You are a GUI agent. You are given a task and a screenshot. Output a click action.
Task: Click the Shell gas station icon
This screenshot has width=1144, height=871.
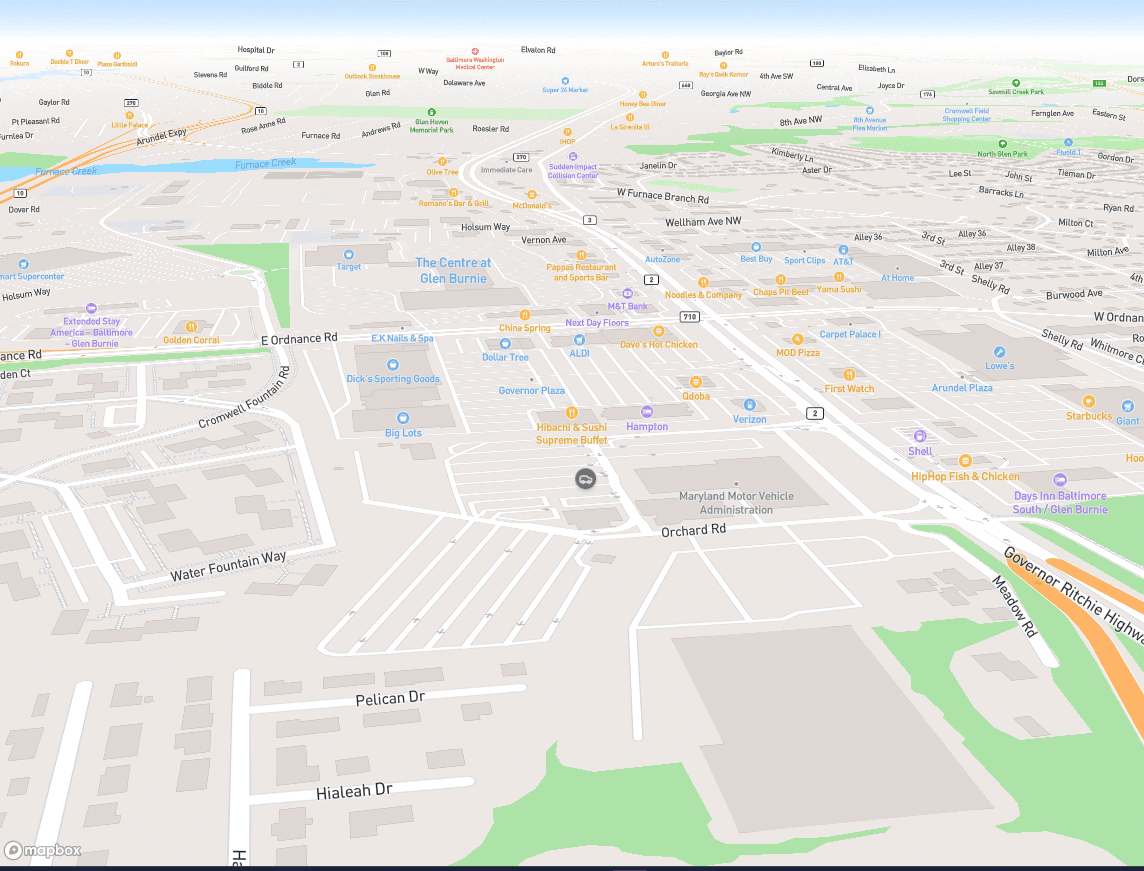pos(920,436)
